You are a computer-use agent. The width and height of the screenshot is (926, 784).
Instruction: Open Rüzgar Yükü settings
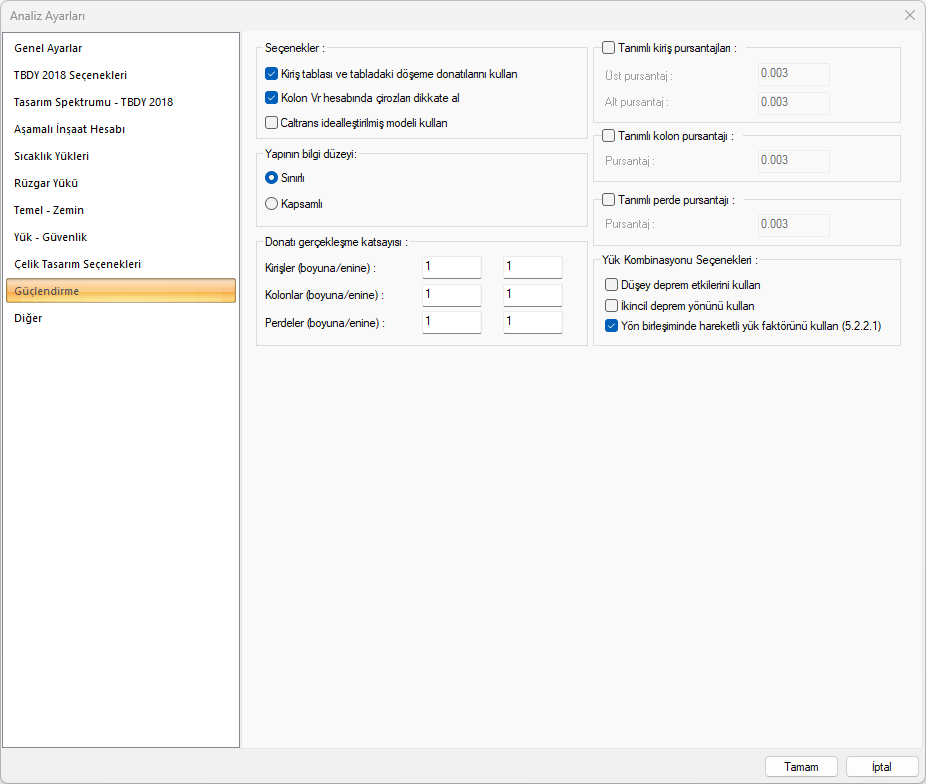120,183
